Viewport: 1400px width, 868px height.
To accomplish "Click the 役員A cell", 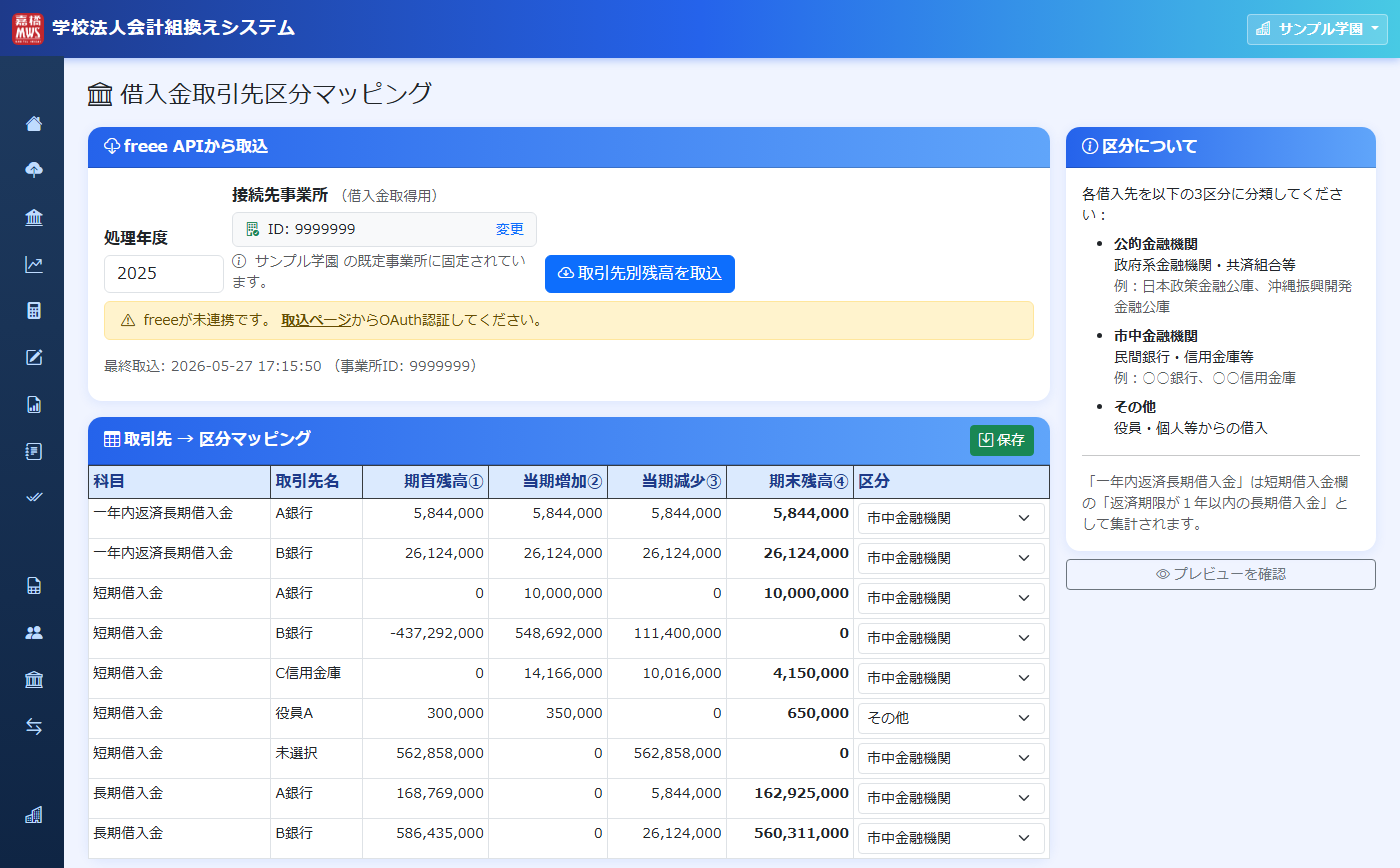I will click(x=317, y=718).
